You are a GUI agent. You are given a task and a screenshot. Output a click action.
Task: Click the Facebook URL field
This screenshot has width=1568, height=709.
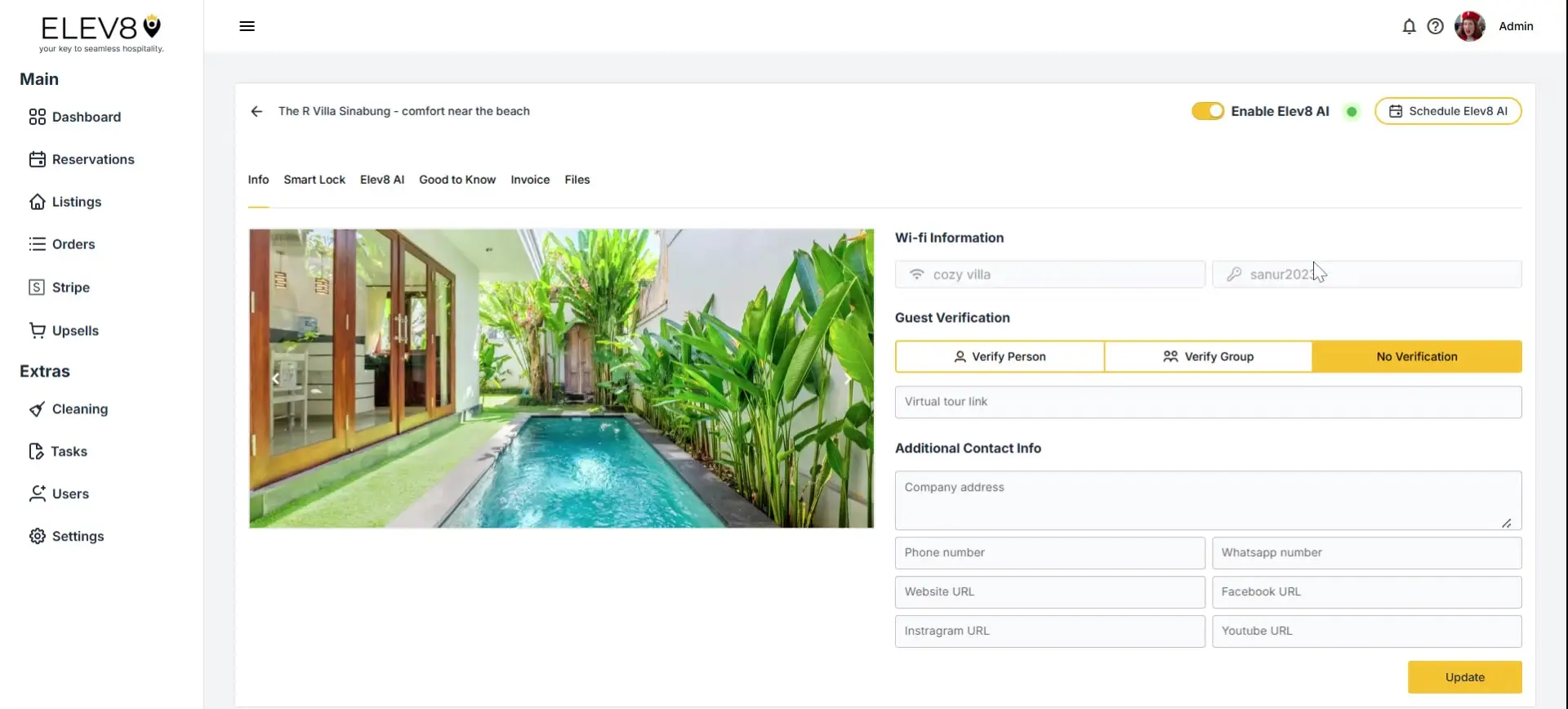pos(1366,592)
